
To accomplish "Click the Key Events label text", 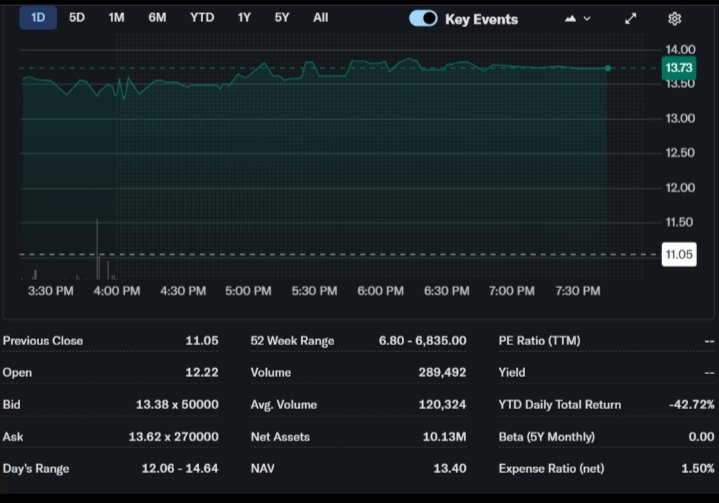I will [x=481, y=19].
